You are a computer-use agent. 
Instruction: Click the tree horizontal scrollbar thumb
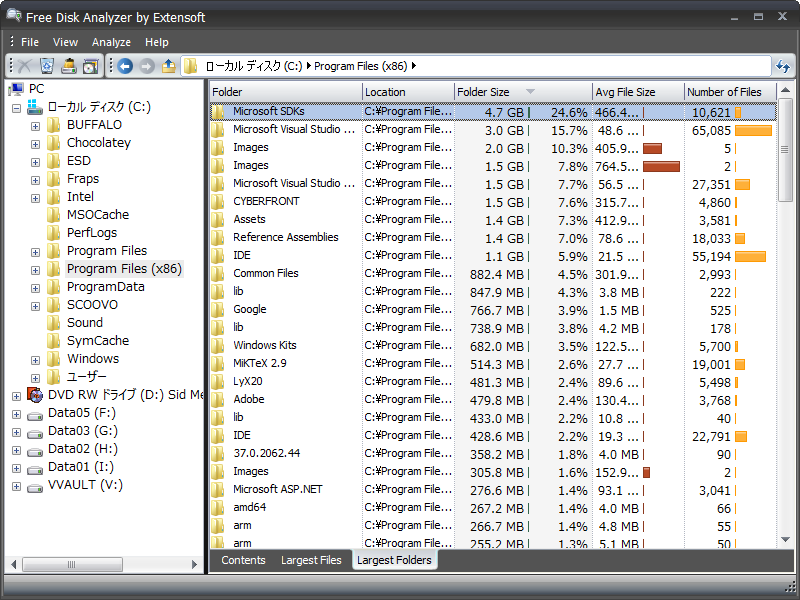(72, 564)
